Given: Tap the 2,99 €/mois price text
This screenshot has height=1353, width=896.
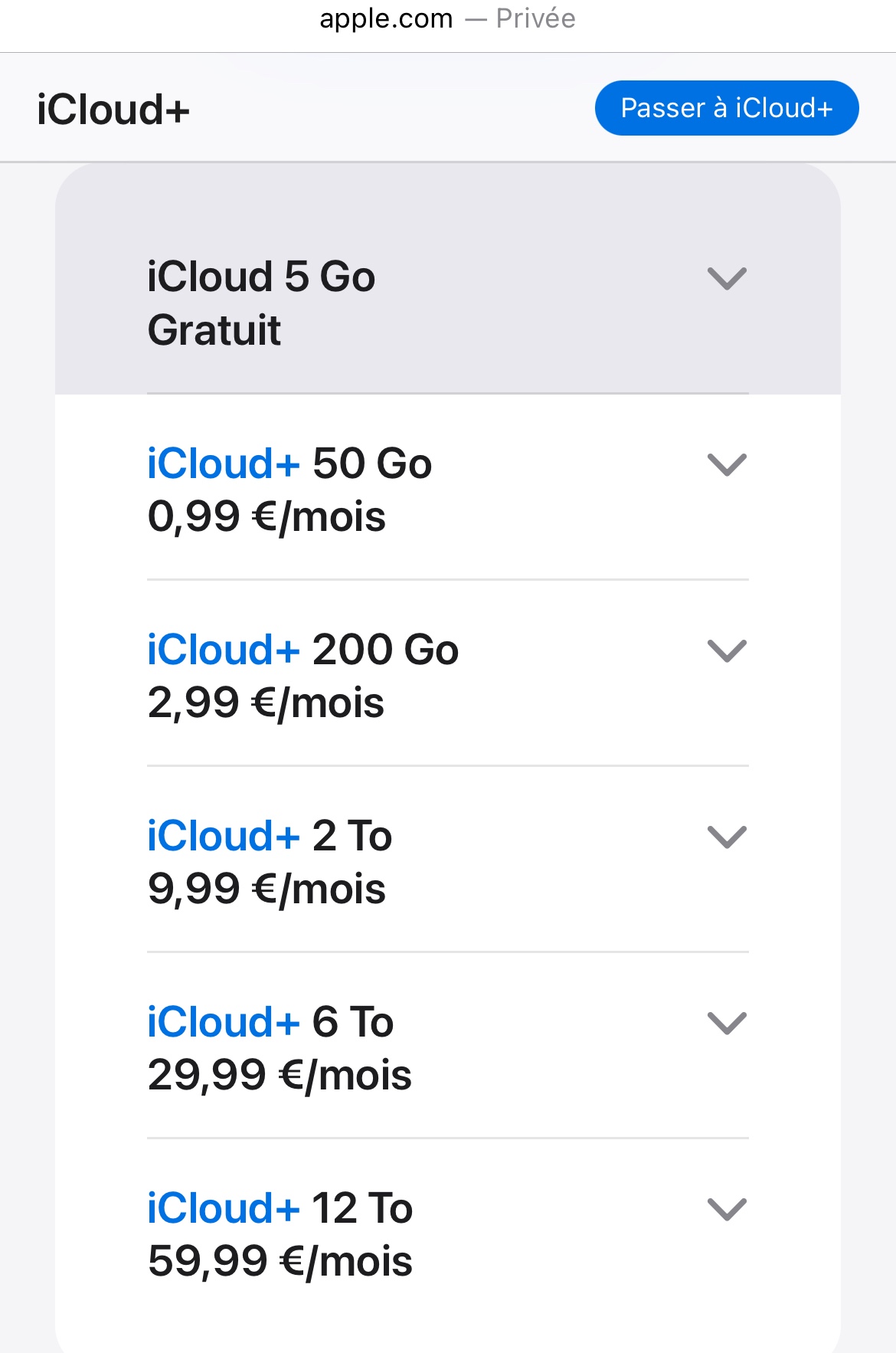Looking at the screenshot, I should pos(266,703).
